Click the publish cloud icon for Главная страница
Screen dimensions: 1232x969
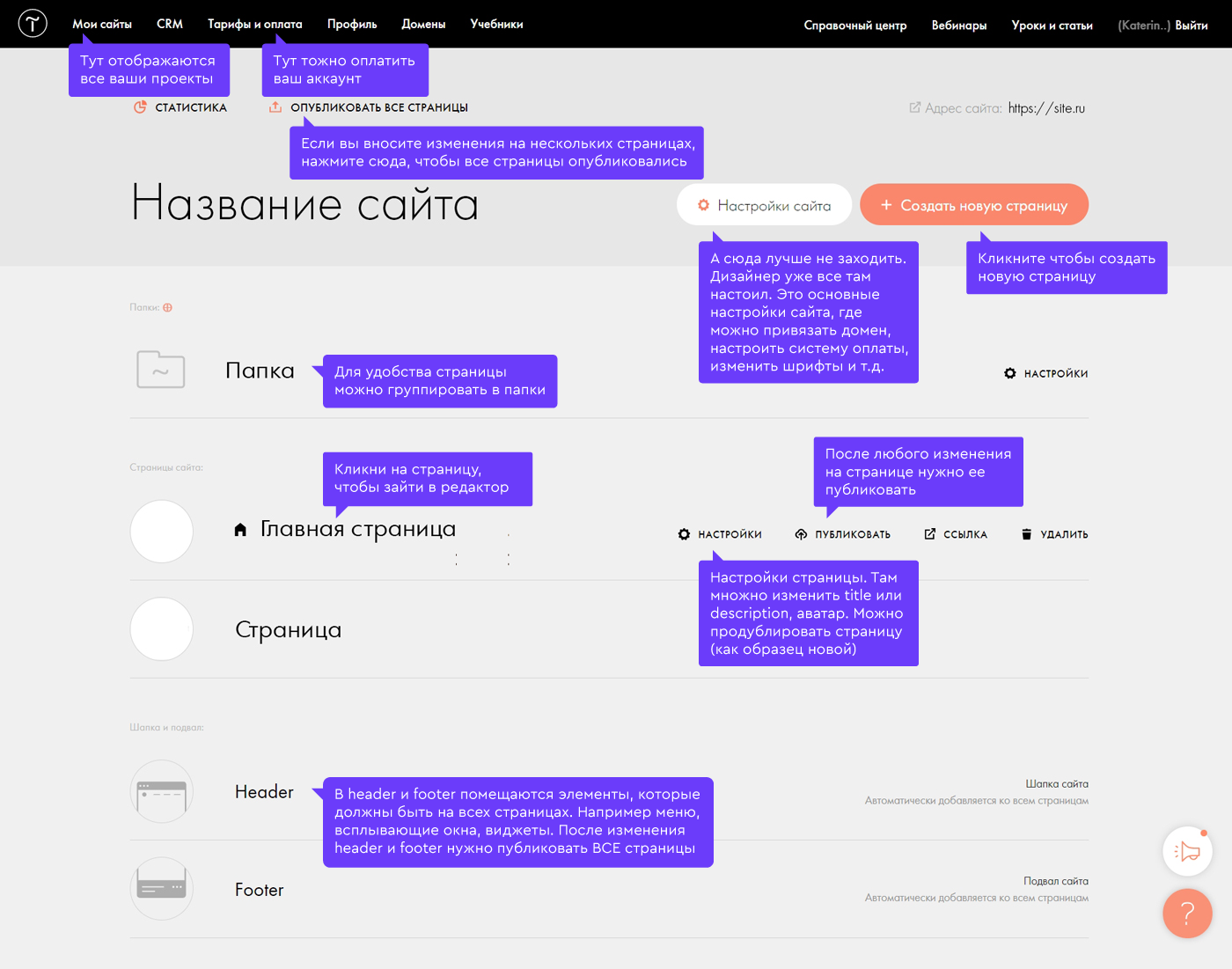801,534
